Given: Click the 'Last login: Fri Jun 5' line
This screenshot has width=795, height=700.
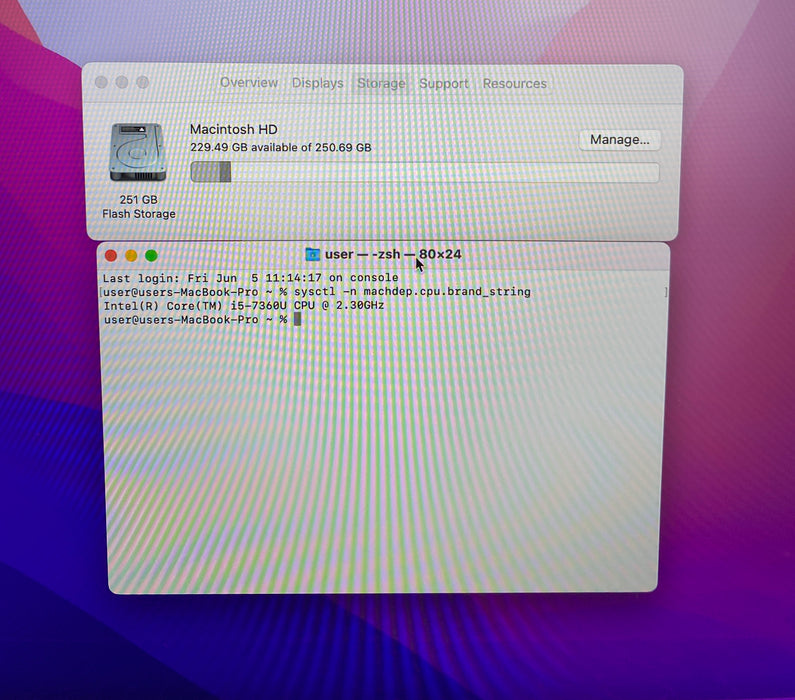Looking at the screenshot, I should 250,278.
